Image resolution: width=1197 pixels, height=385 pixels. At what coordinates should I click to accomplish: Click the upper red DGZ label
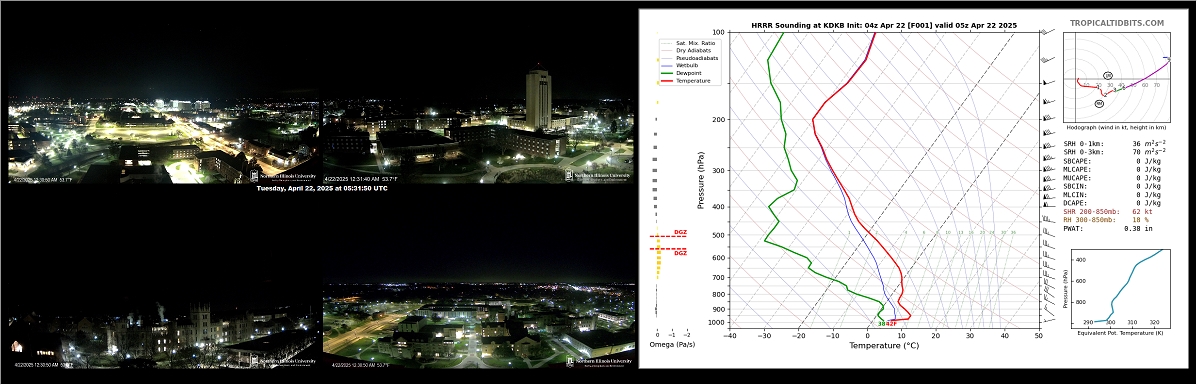tap(680, 232)
